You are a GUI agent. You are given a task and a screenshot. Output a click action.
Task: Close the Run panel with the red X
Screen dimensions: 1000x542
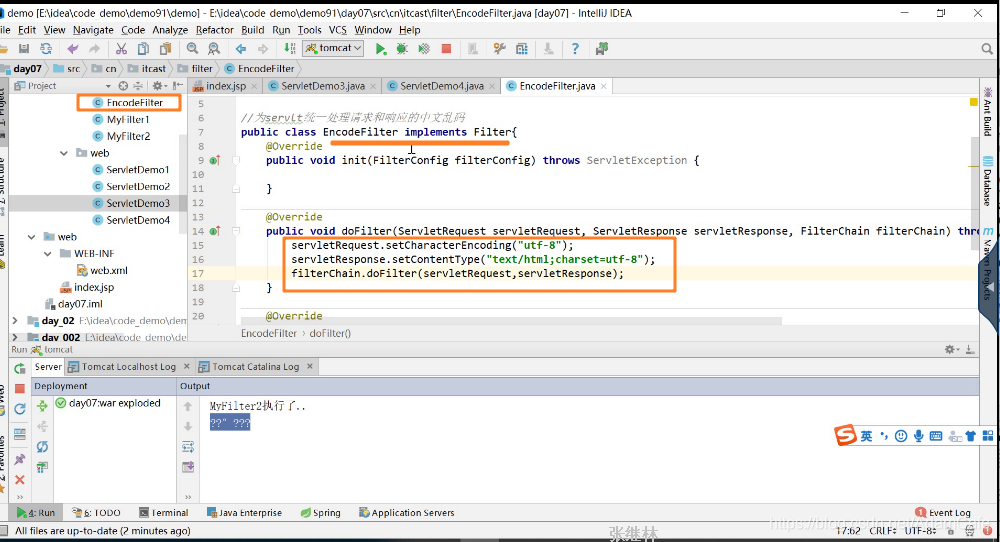tap(20, 480)
